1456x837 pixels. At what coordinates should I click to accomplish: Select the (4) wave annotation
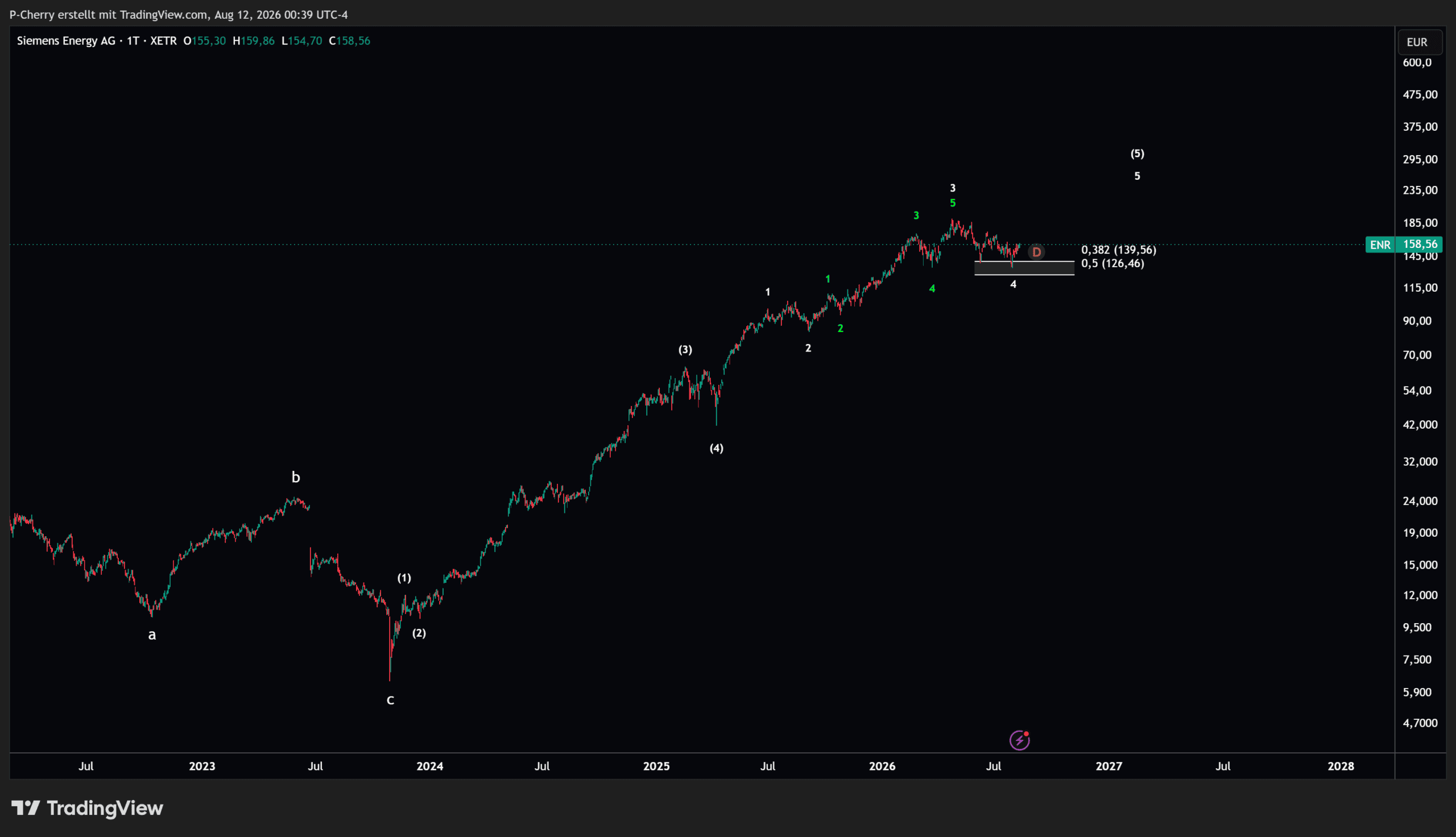pos(716,448)
